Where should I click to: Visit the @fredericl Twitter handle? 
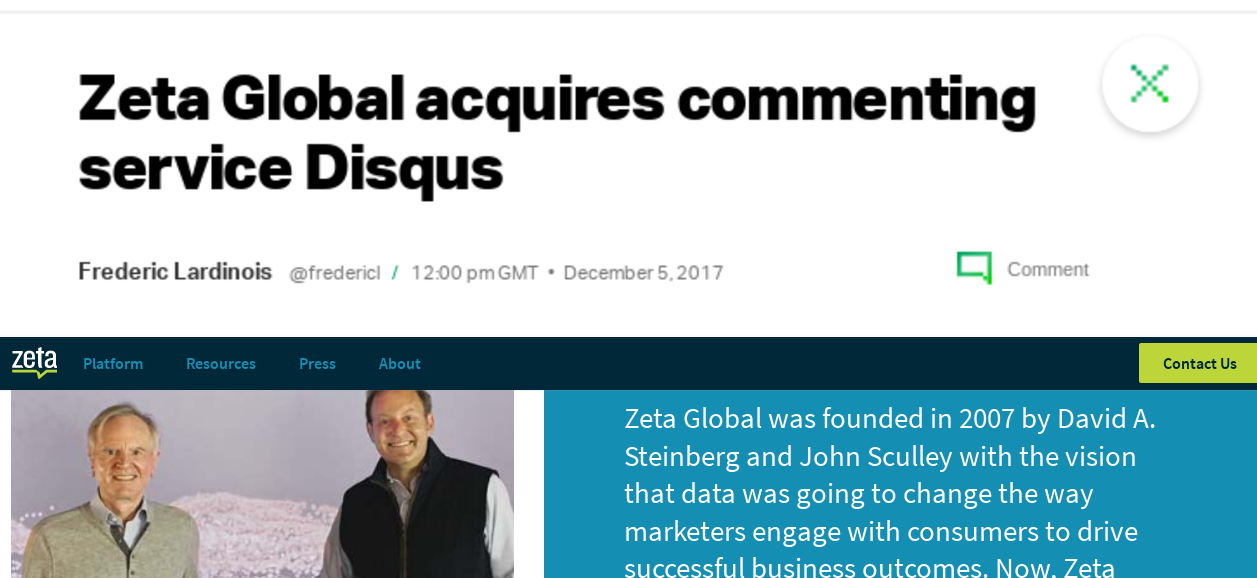coord(335,273)
